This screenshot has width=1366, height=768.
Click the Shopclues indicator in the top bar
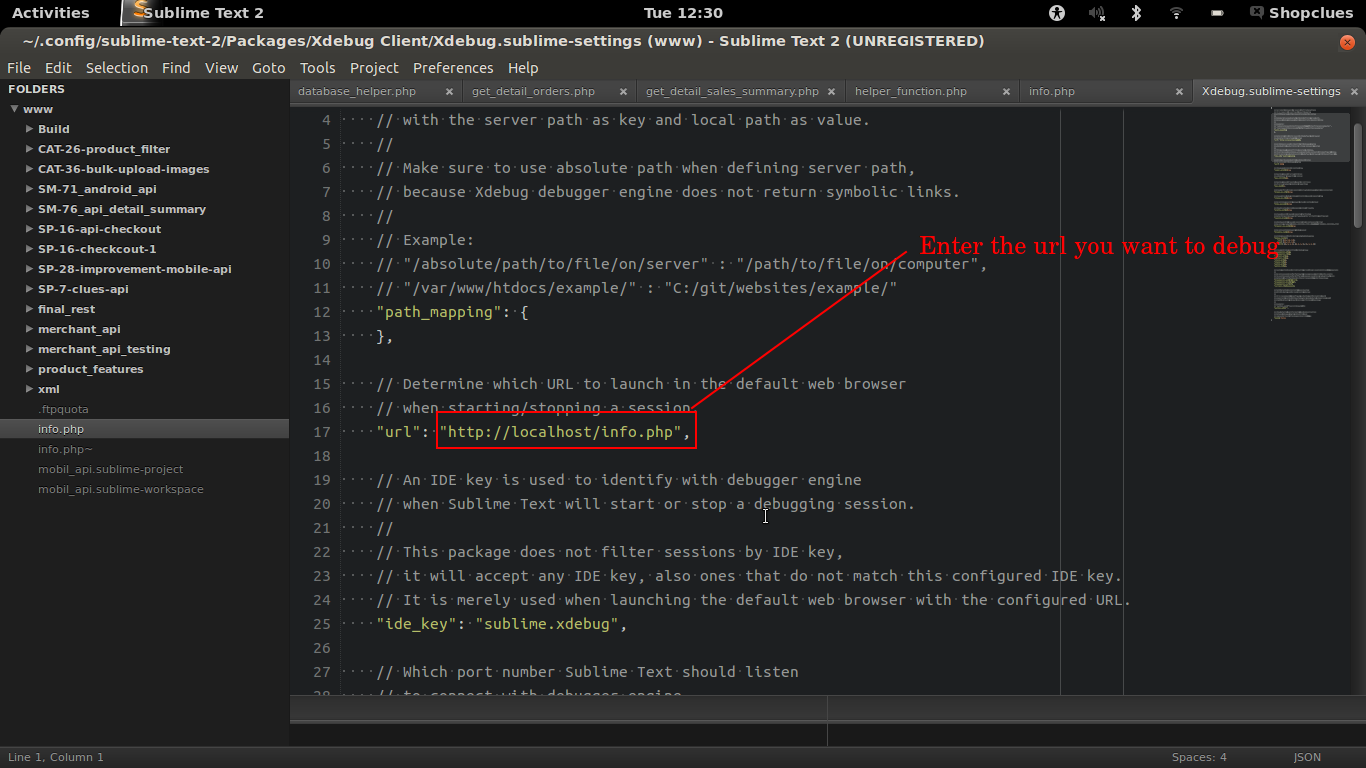click(x=1300, y=13)
